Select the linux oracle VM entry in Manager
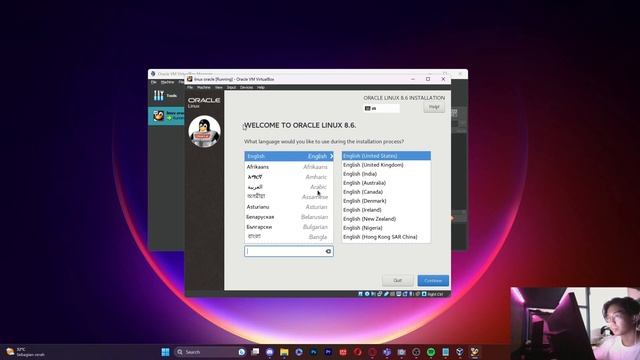The height and width of the screenshot is (360, 640). [x=166, y=116]
